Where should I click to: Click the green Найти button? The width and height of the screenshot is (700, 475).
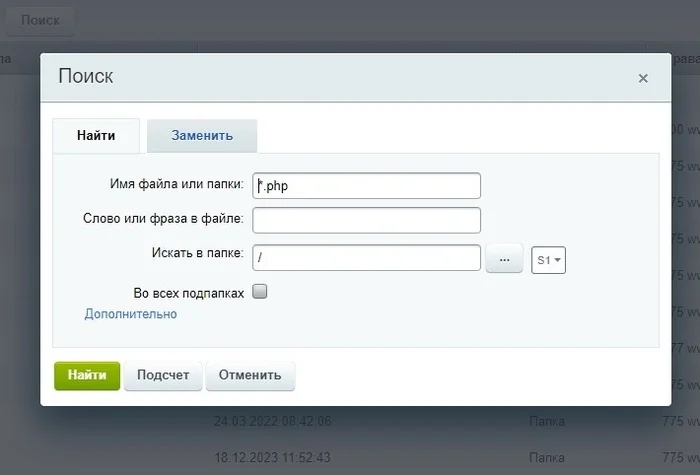tap(87, 375)
